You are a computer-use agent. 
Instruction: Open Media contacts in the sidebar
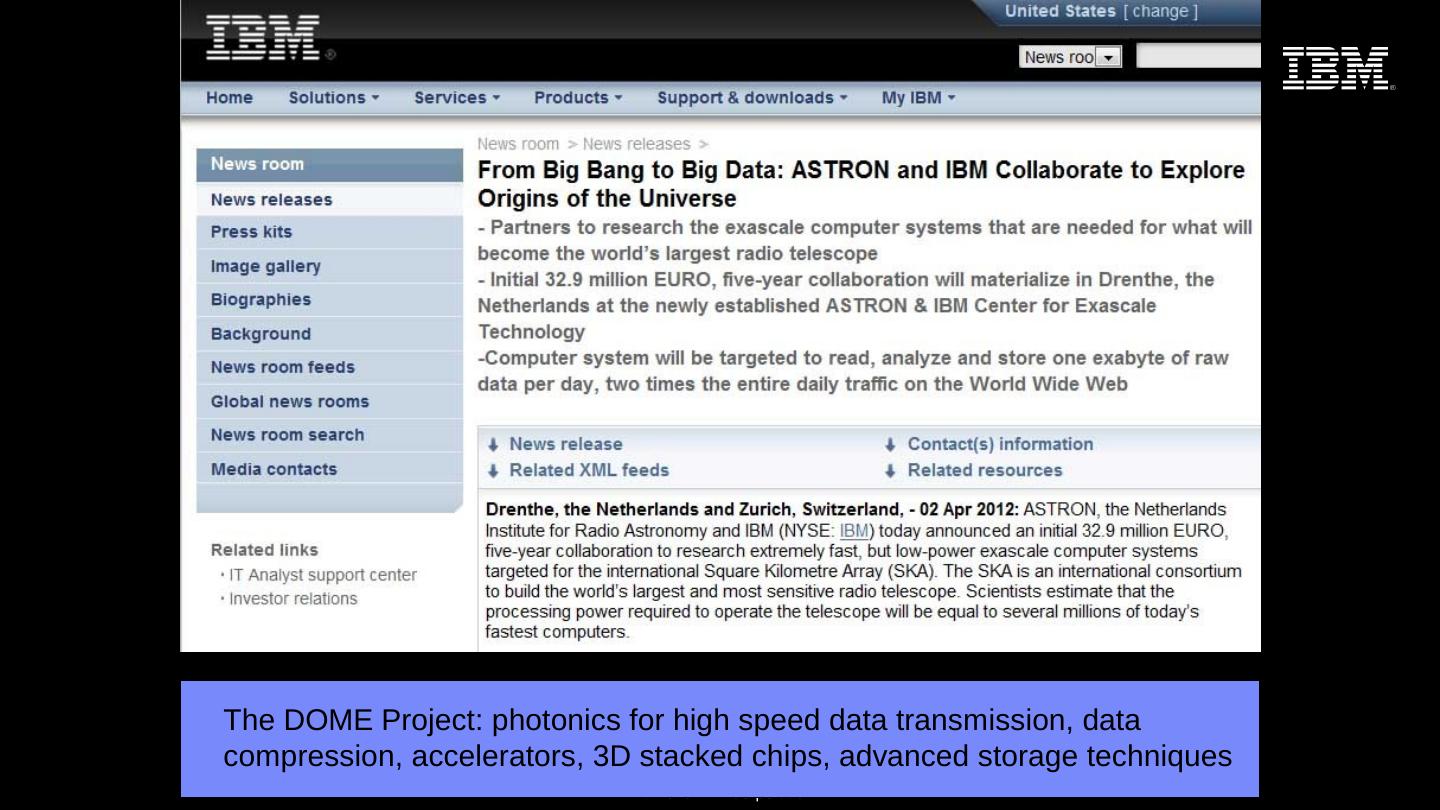[x=330, y=470]
